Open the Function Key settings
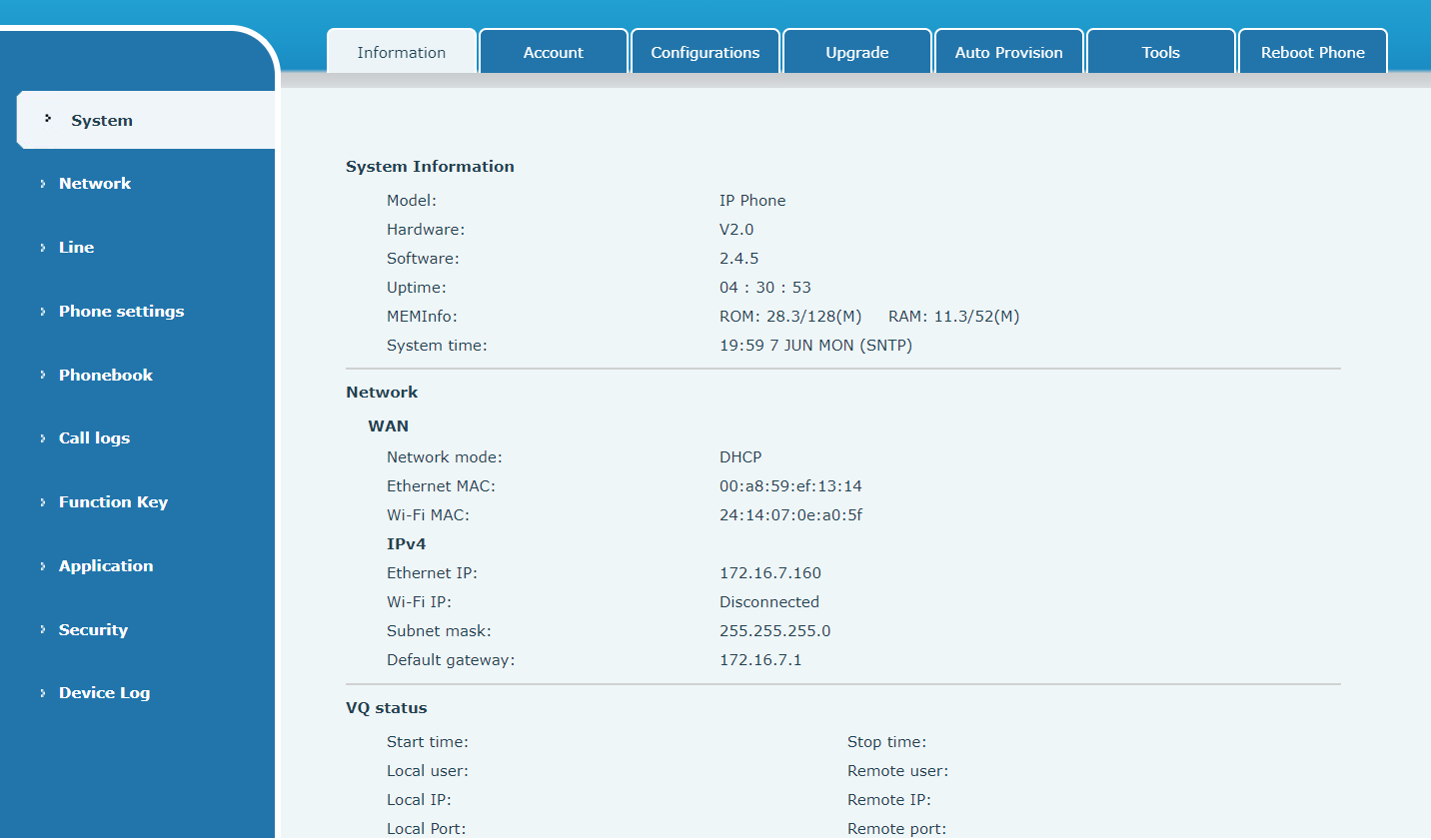The image size is (1431, 840). [113, 501]
